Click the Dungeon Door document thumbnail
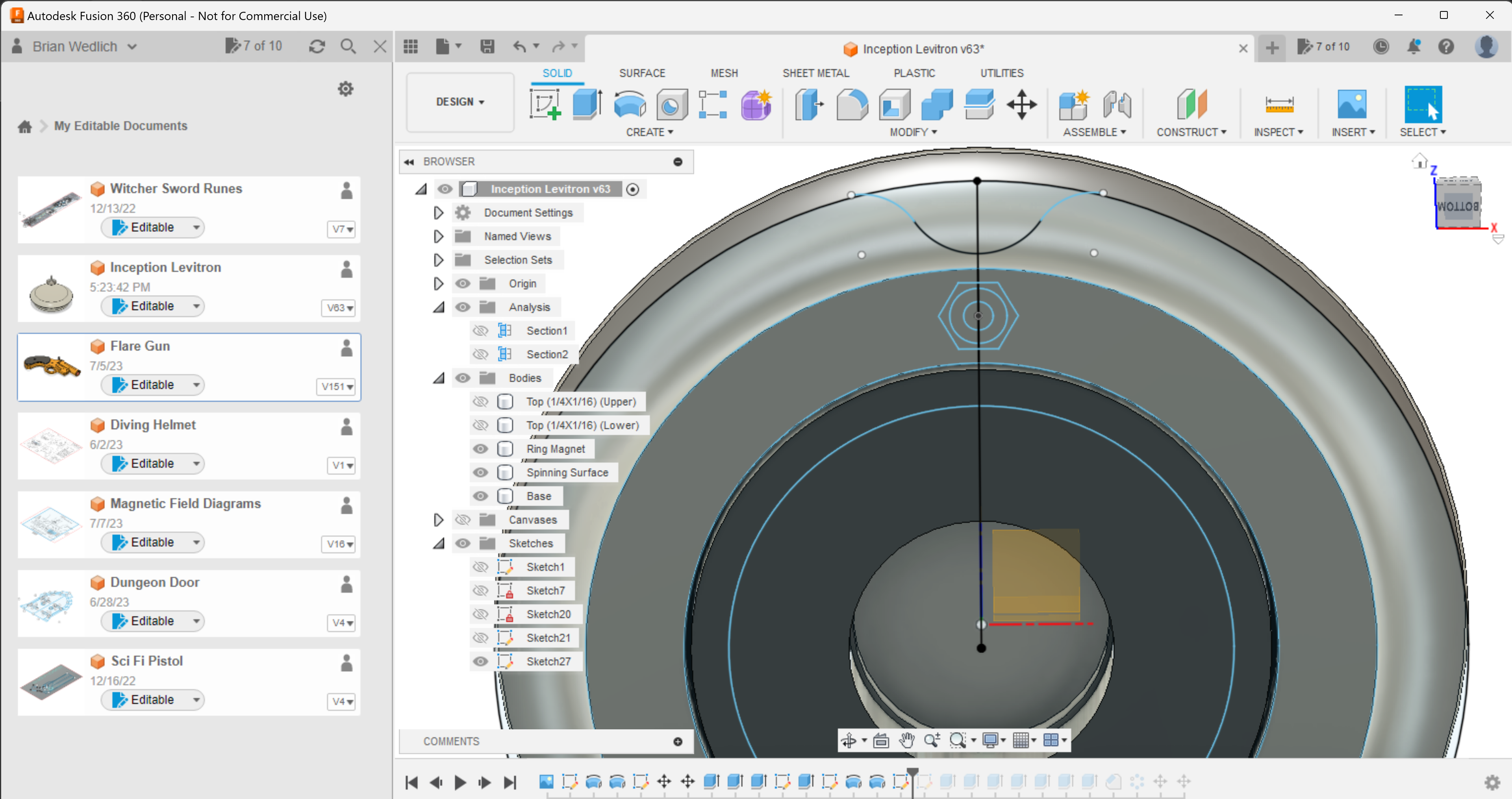The width and height of the screenshot is (1512, 799). pyautogui.click(x=50, y=604)
